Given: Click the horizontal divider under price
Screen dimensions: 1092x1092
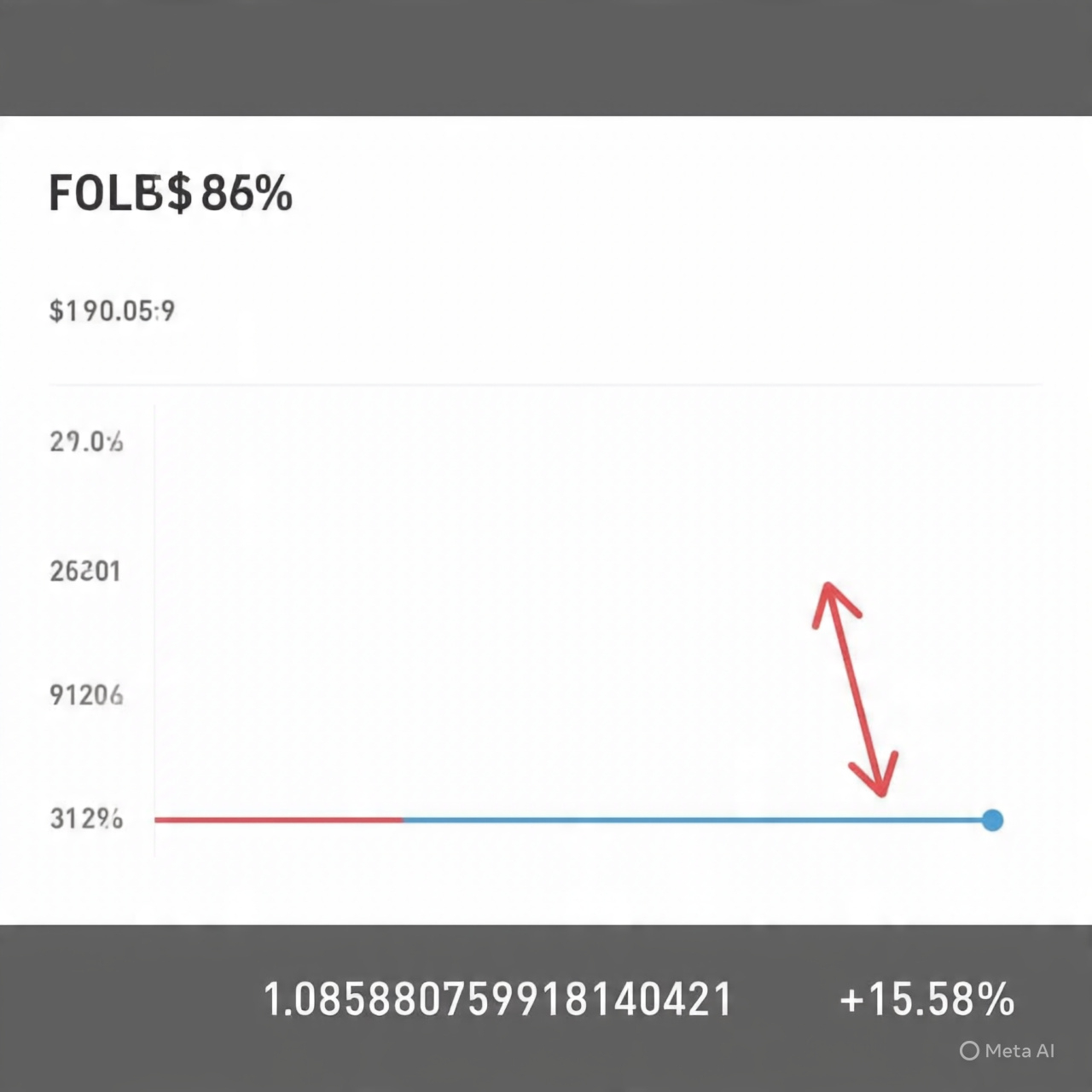Looking at the screenshot, I should (x=544, y=385).
